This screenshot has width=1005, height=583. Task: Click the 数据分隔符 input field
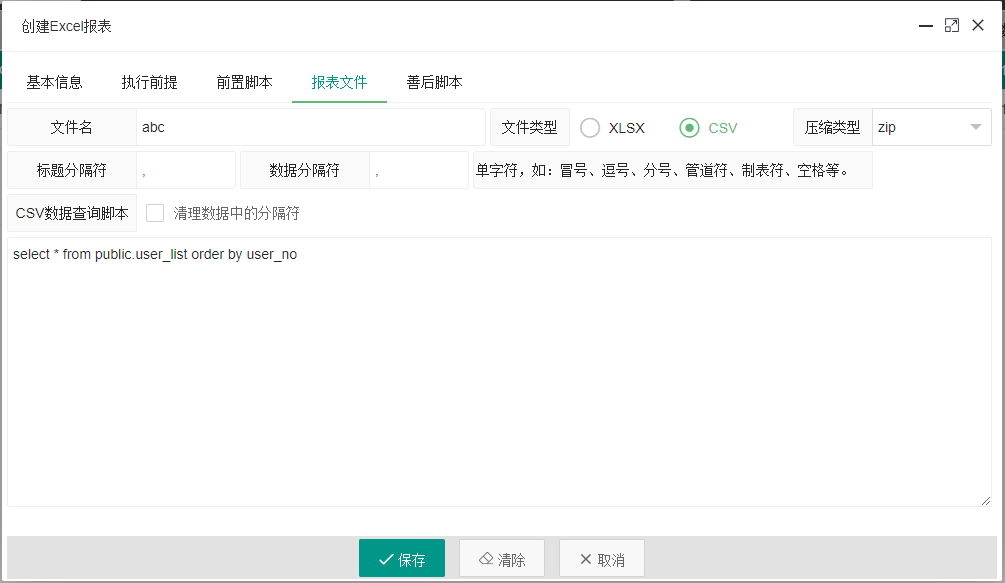click(419, 170)
